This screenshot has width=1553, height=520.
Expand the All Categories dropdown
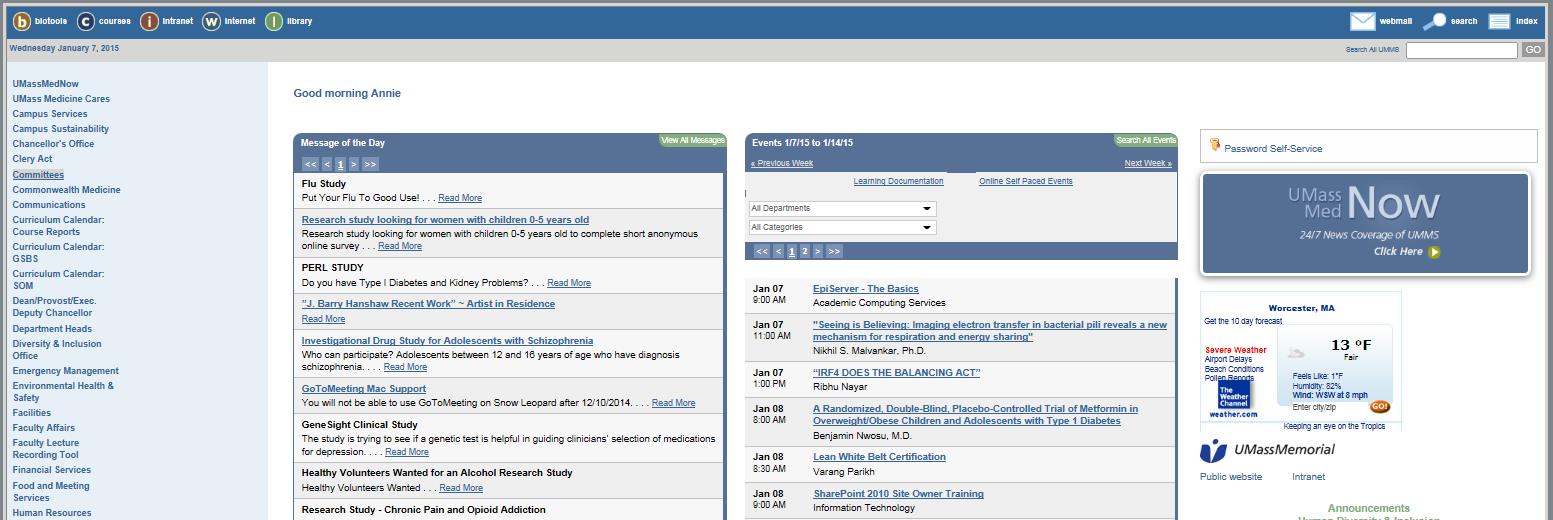[842, 228]
